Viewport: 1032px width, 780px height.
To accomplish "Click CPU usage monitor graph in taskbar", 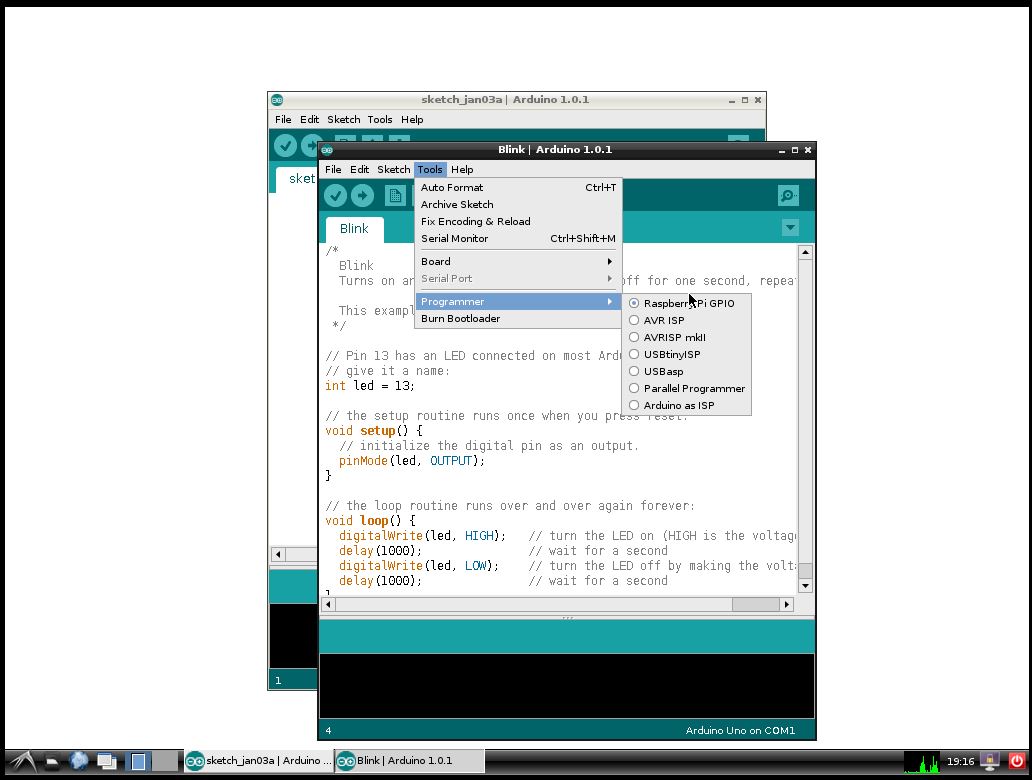I will [x=921, y=762].
